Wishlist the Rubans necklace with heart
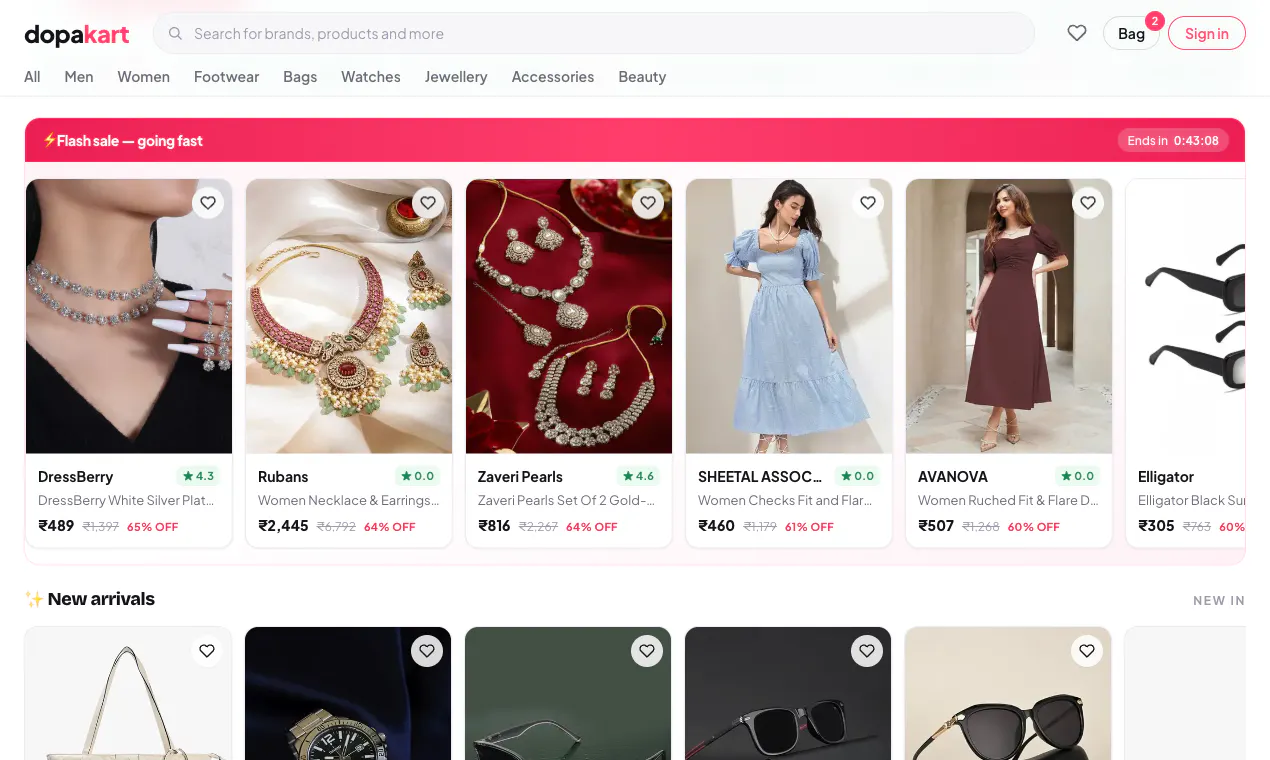 (x=428, y=203)
